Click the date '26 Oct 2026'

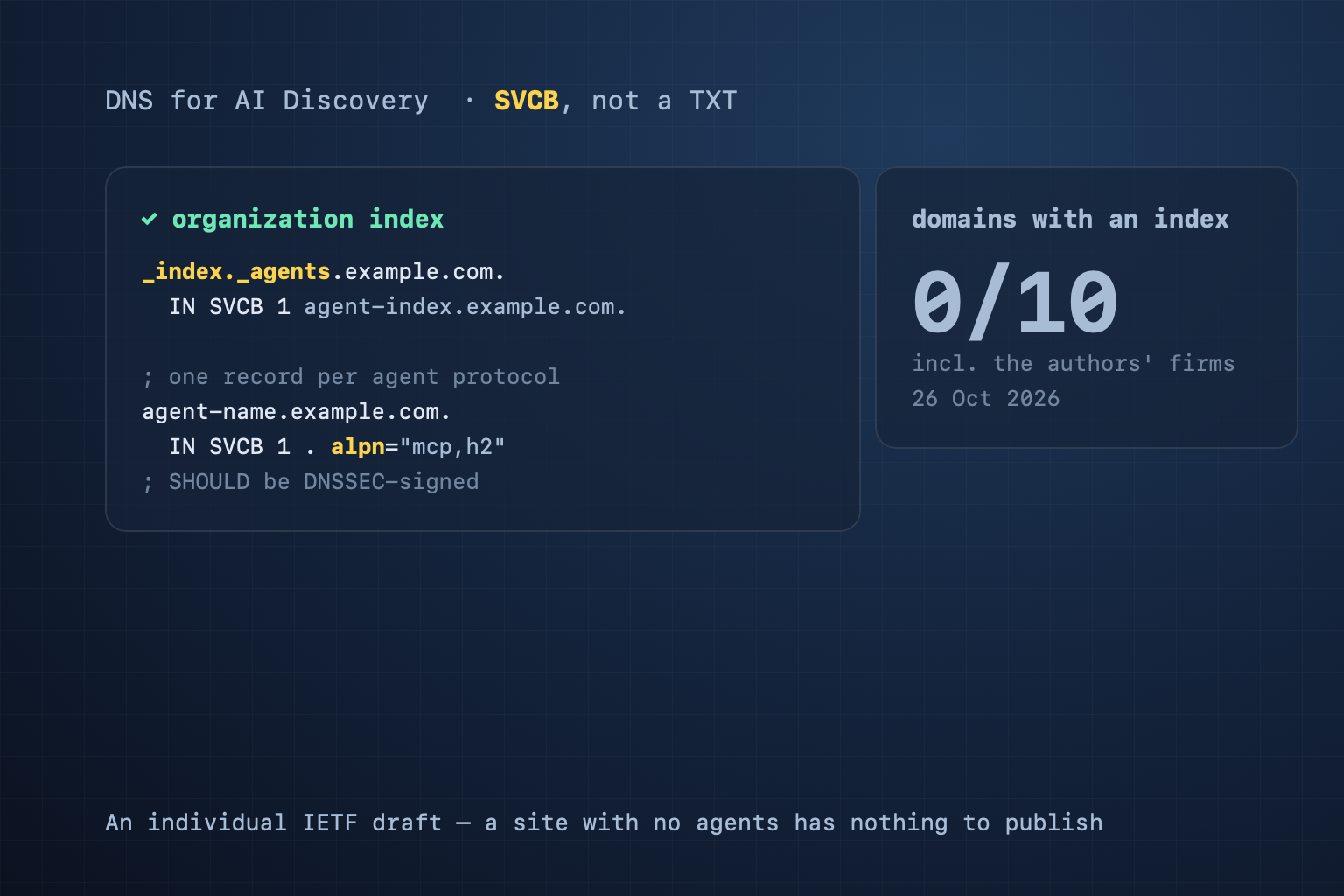click(986, 399)
